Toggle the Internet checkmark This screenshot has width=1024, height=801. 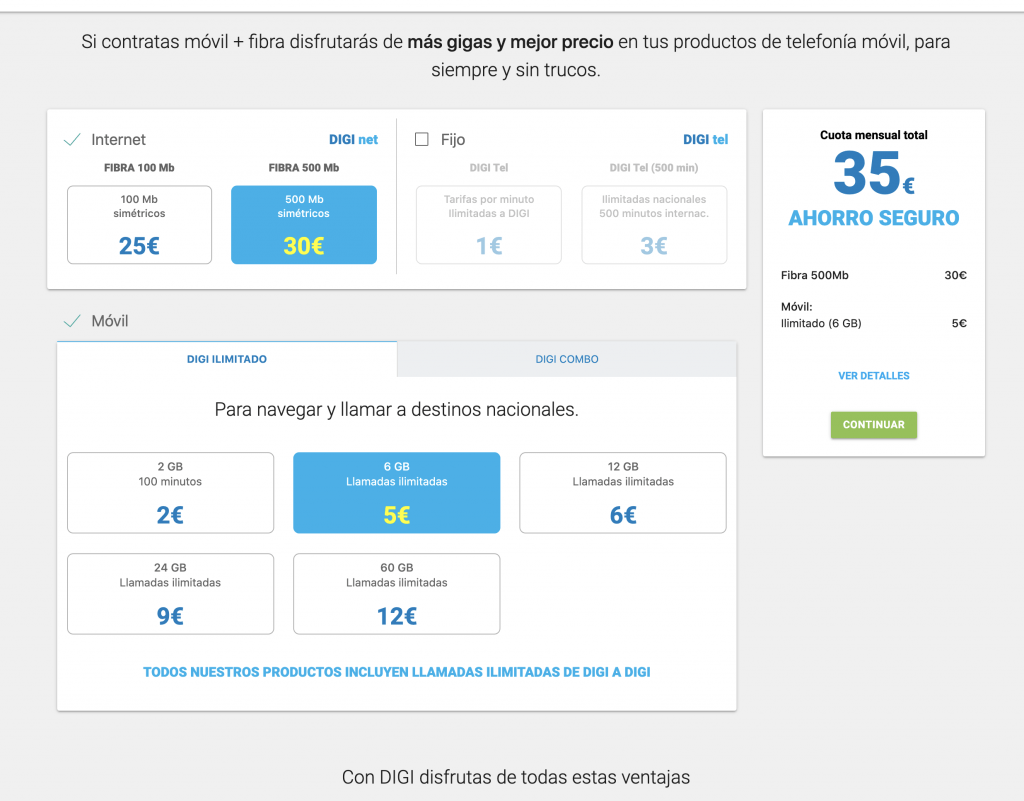click(72, 140)
